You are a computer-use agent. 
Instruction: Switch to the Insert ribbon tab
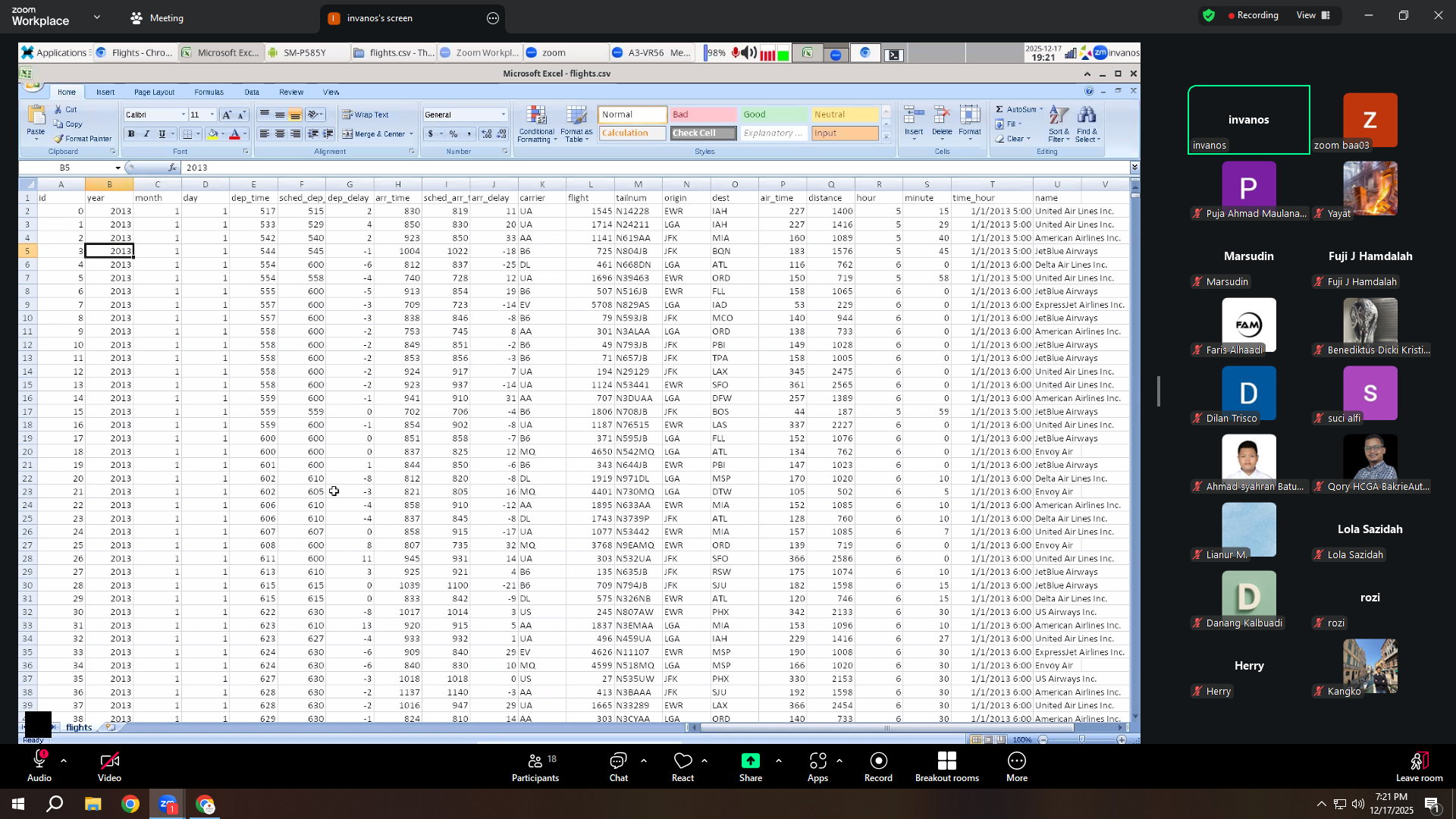105,93
